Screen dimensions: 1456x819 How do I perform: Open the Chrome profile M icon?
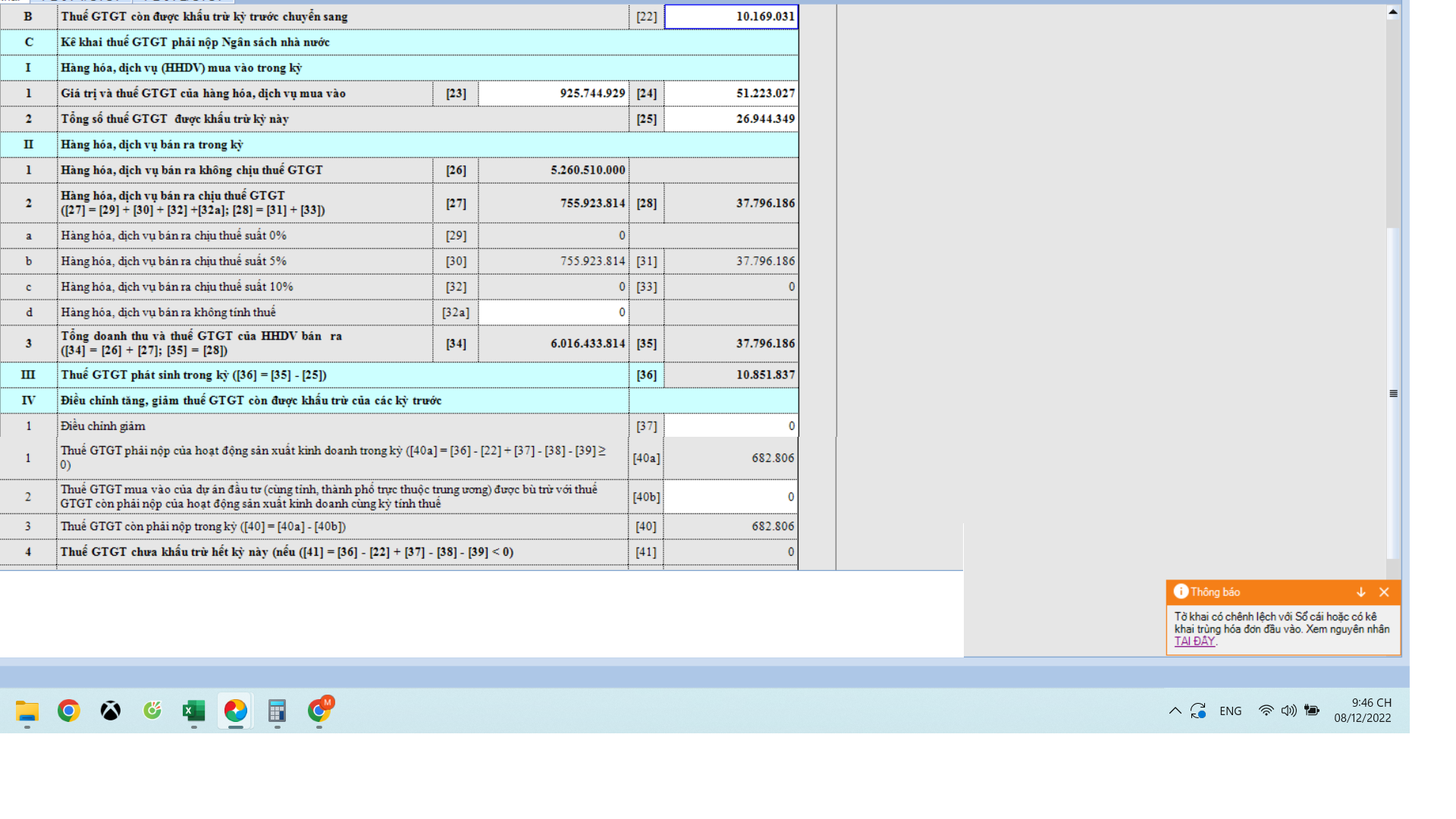(x=319, y=711)
